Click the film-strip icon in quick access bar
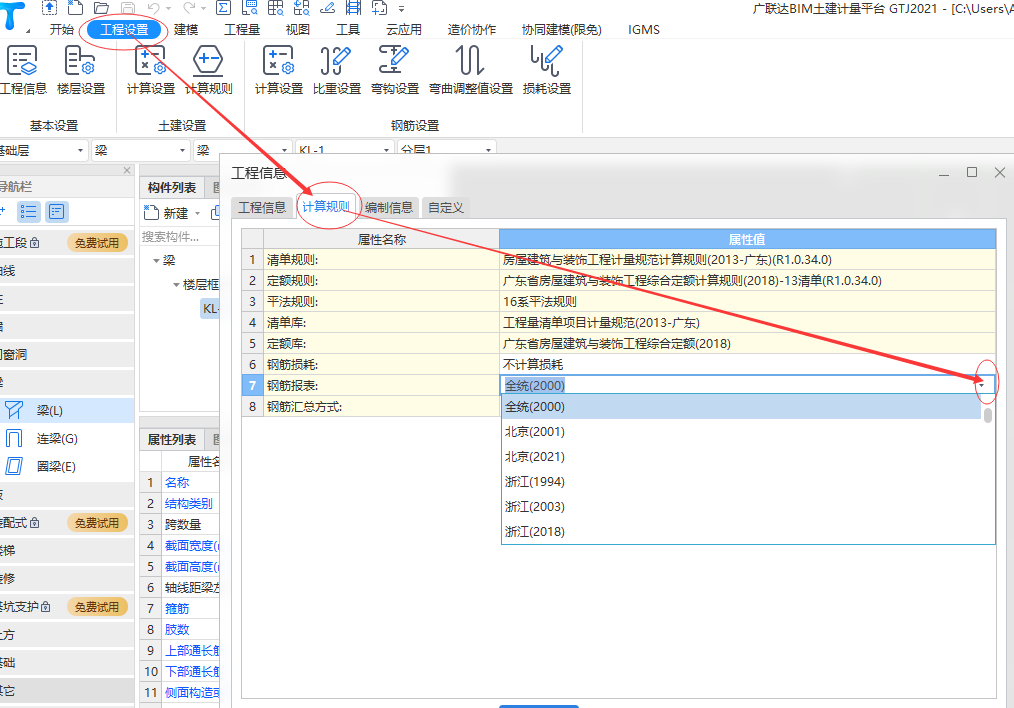Viewport: 1014px width, 708px height. pyautogui.click(x=354, y=8)
